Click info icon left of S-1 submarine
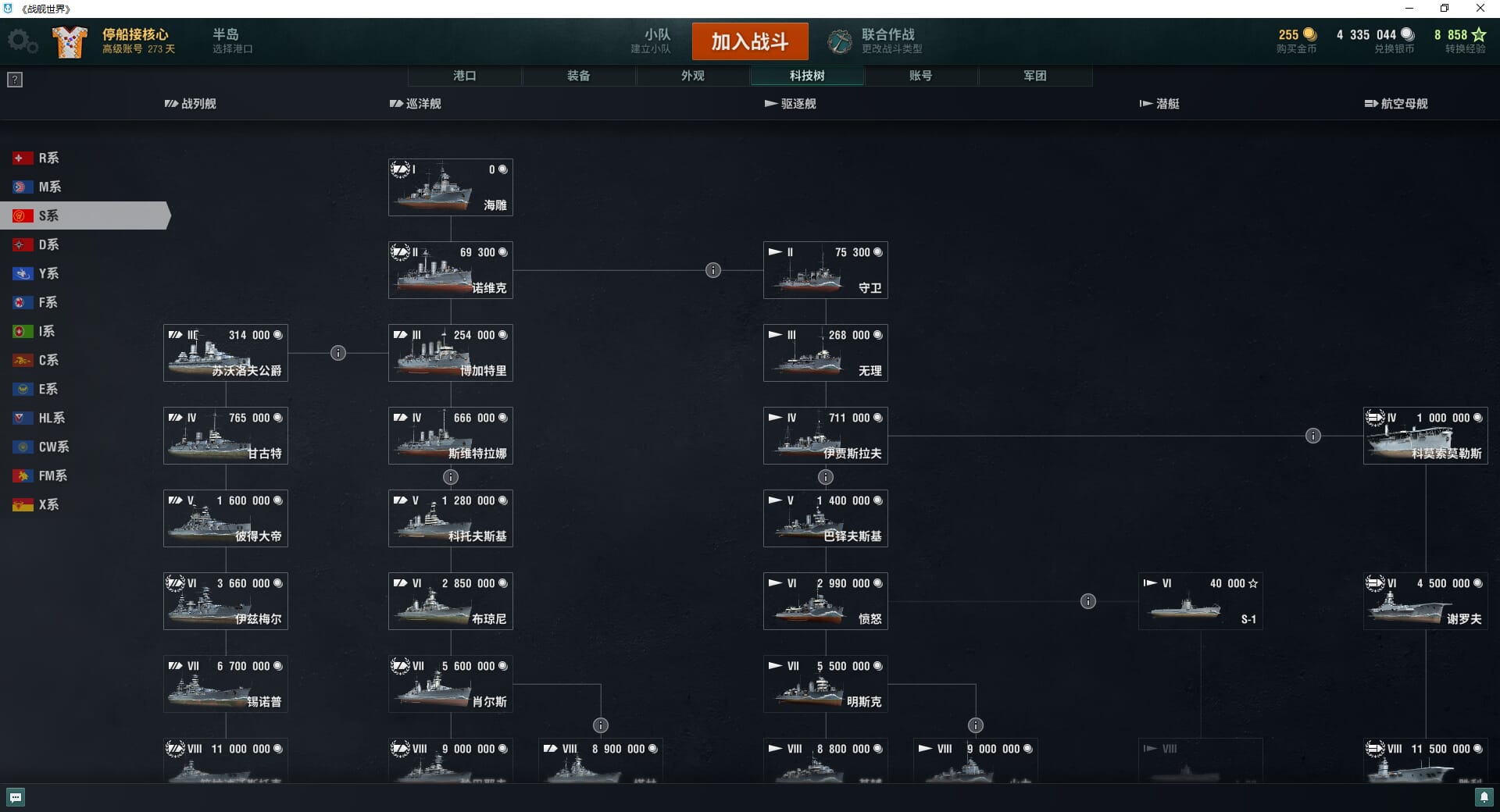This screenshot has height=812, width=1500. [1088, 601]
